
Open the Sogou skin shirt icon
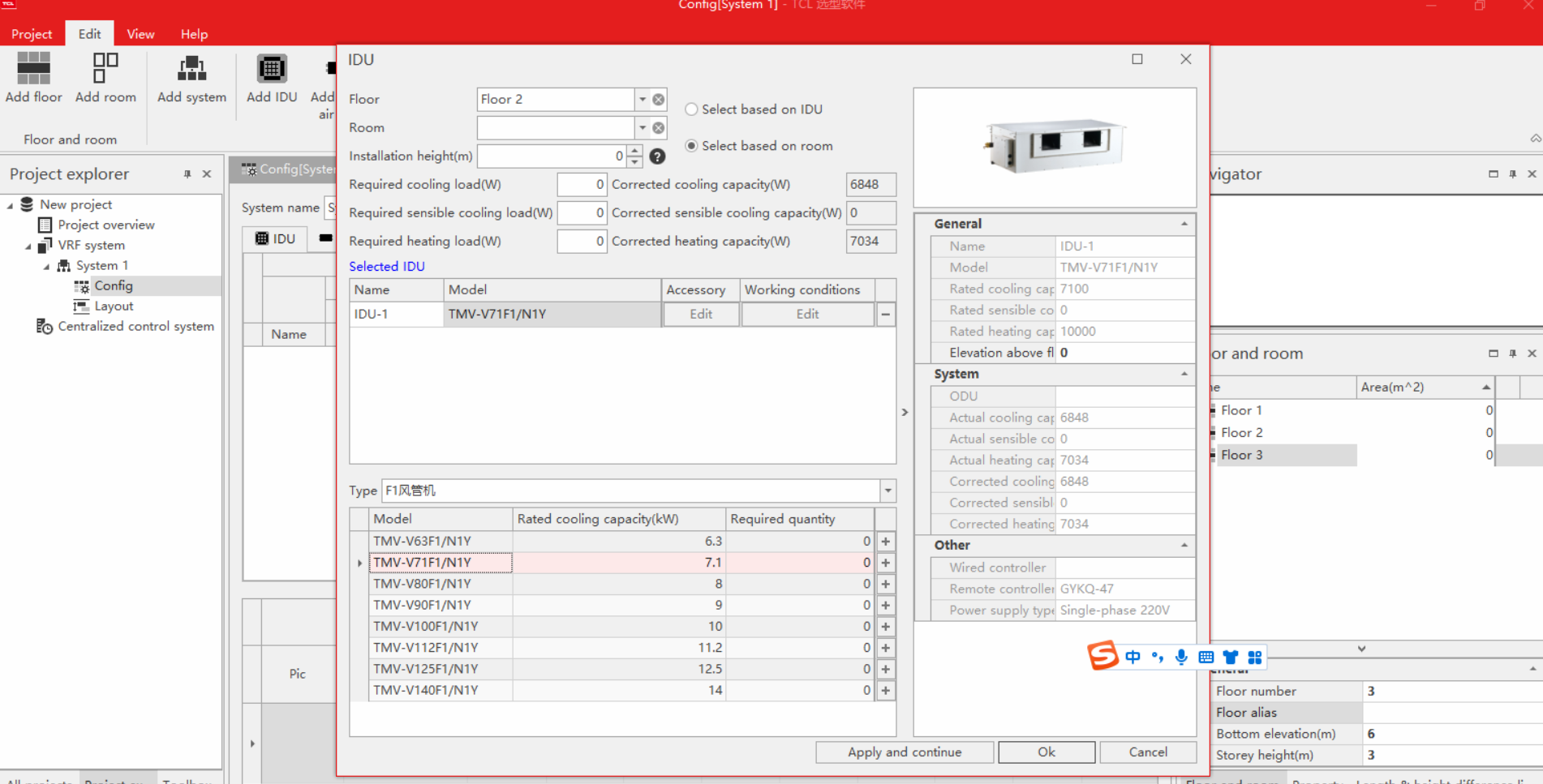[1231, 657]
